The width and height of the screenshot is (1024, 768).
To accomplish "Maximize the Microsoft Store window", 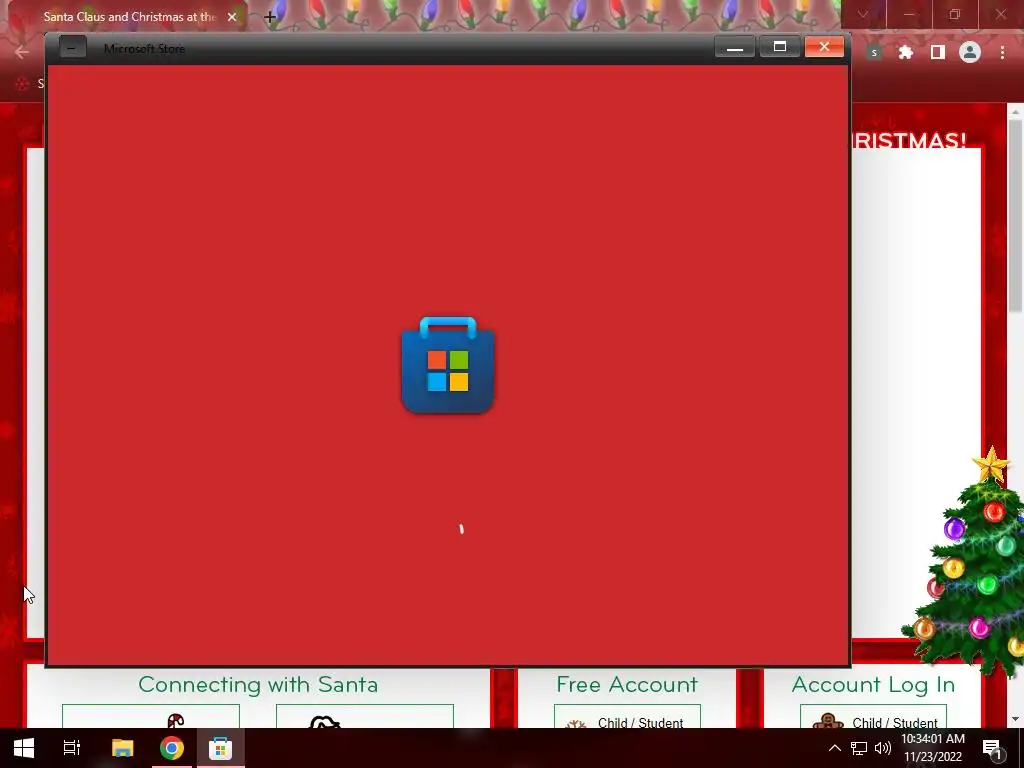I will click(x=780, y=47).
